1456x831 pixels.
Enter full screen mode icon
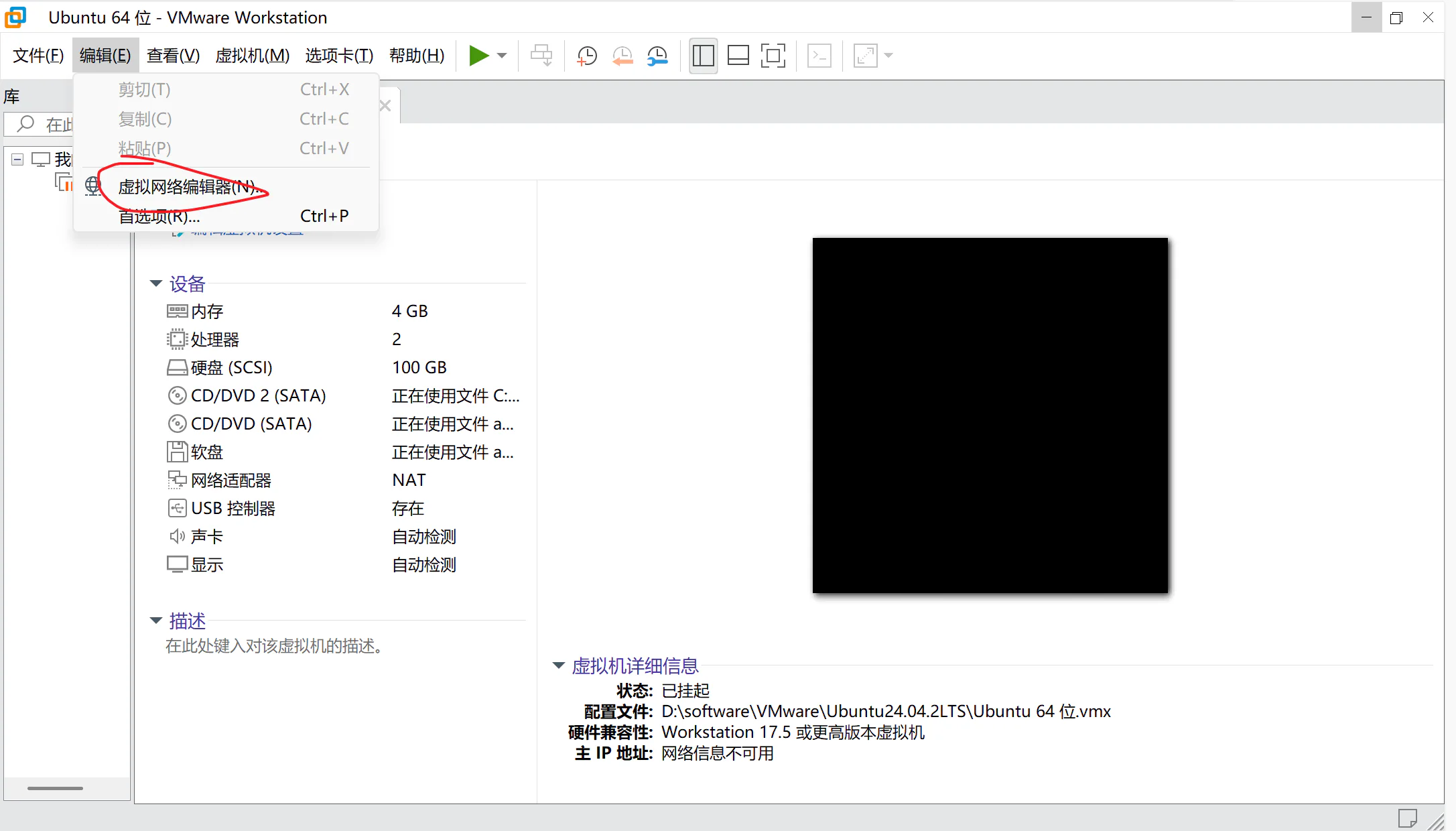pyautogui.click(x=773, y=56)
